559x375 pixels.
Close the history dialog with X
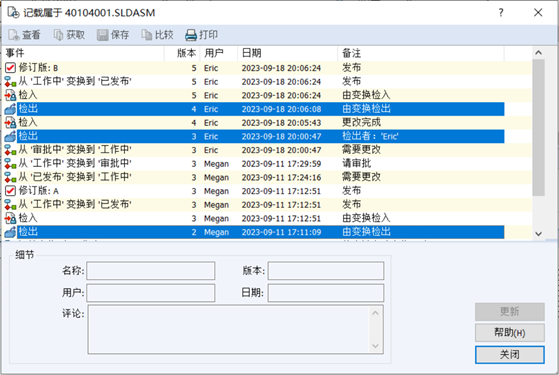tap(538, 13)
